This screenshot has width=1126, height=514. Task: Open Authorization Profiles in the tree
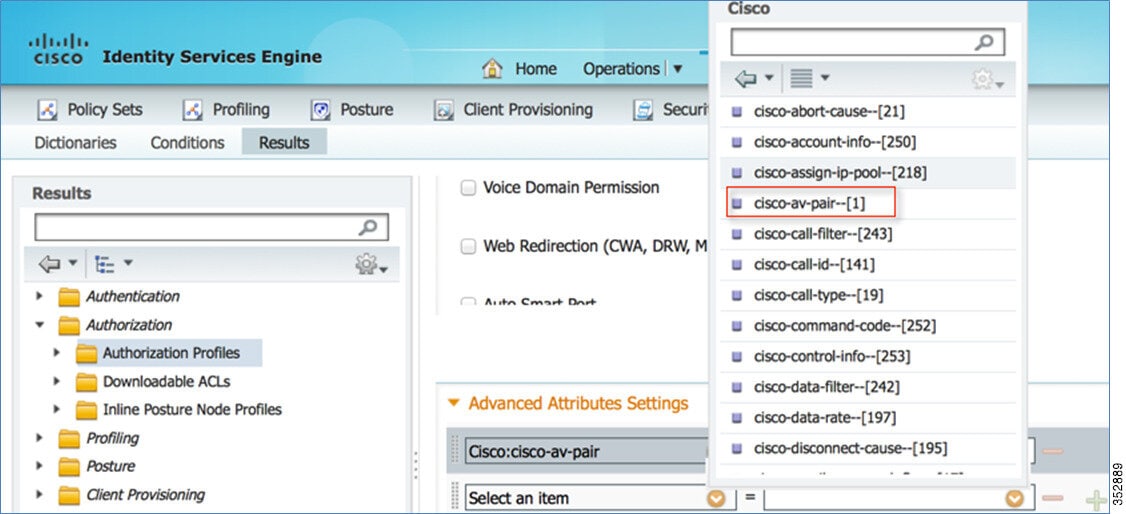coord(171,353)
